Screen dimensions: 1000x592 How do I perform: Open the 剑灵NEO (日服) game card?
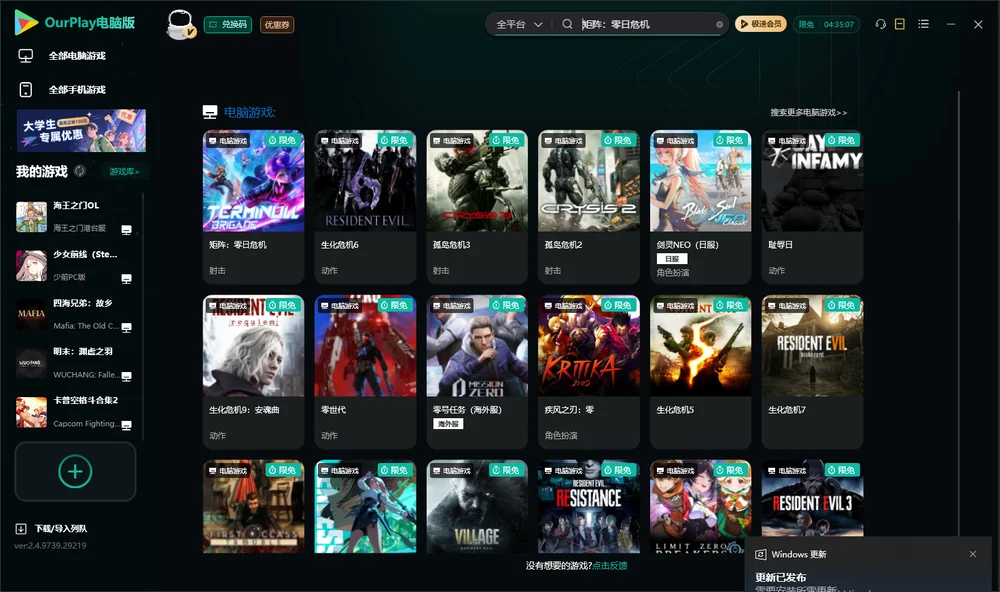click(x=700, y=207)
